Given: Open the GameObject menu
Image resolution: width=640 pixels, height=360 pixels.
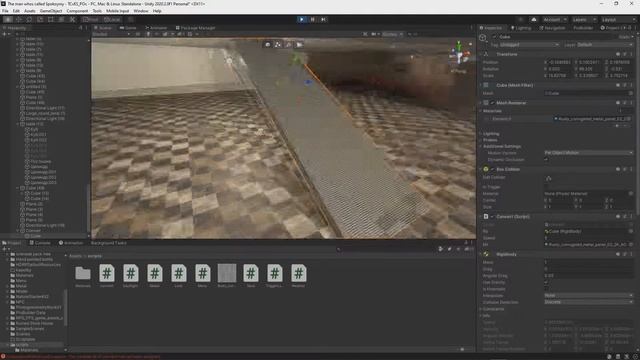Looking at the screenshot, I should pyautogui.click(x=51, y=11).
